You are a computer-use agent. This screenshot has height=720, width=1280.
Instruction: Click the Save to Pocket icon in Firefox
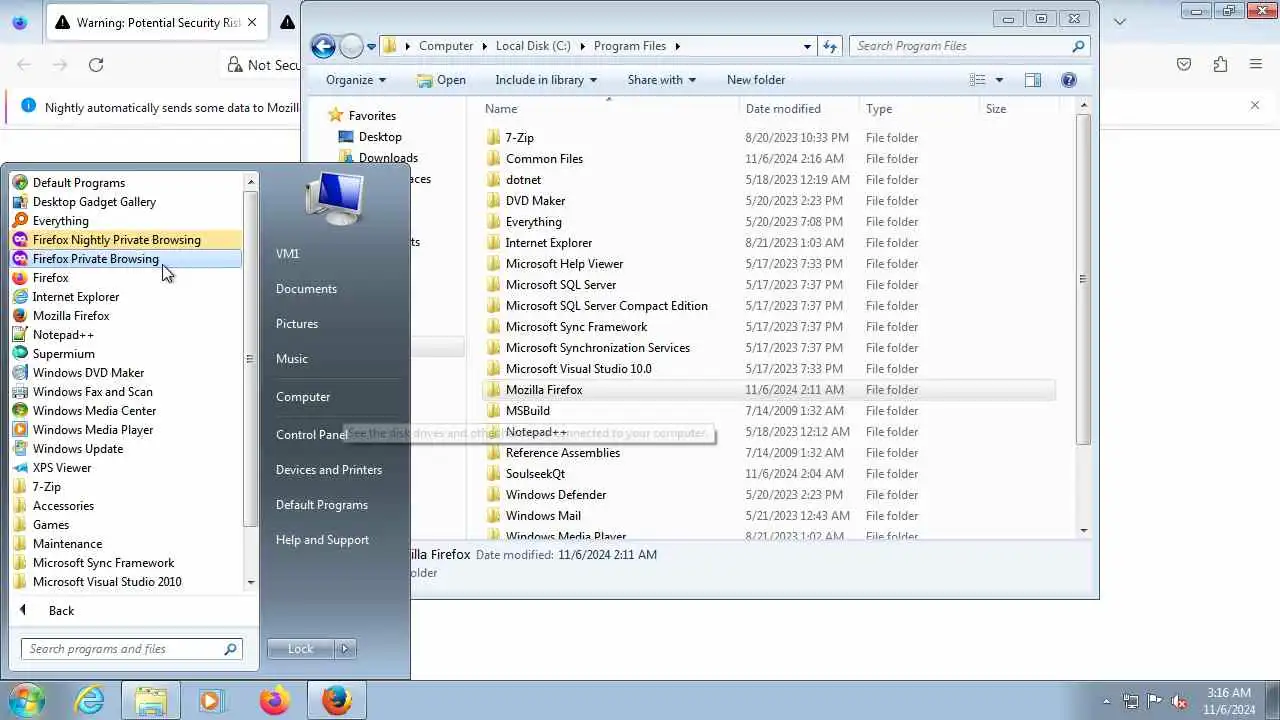click(1184, 65)
